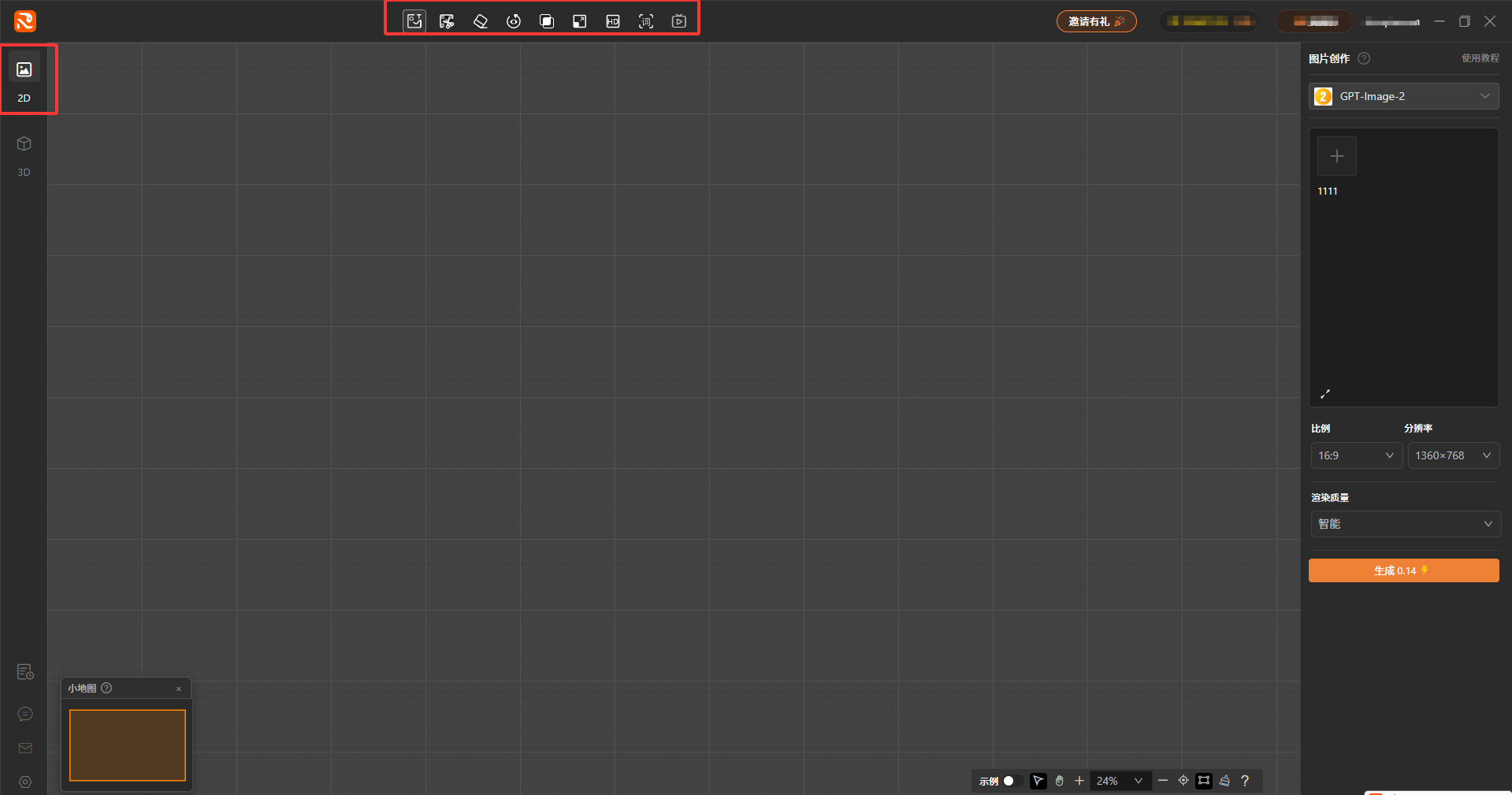Open the 1360×768 resolution dropdown

[1454, 455]
